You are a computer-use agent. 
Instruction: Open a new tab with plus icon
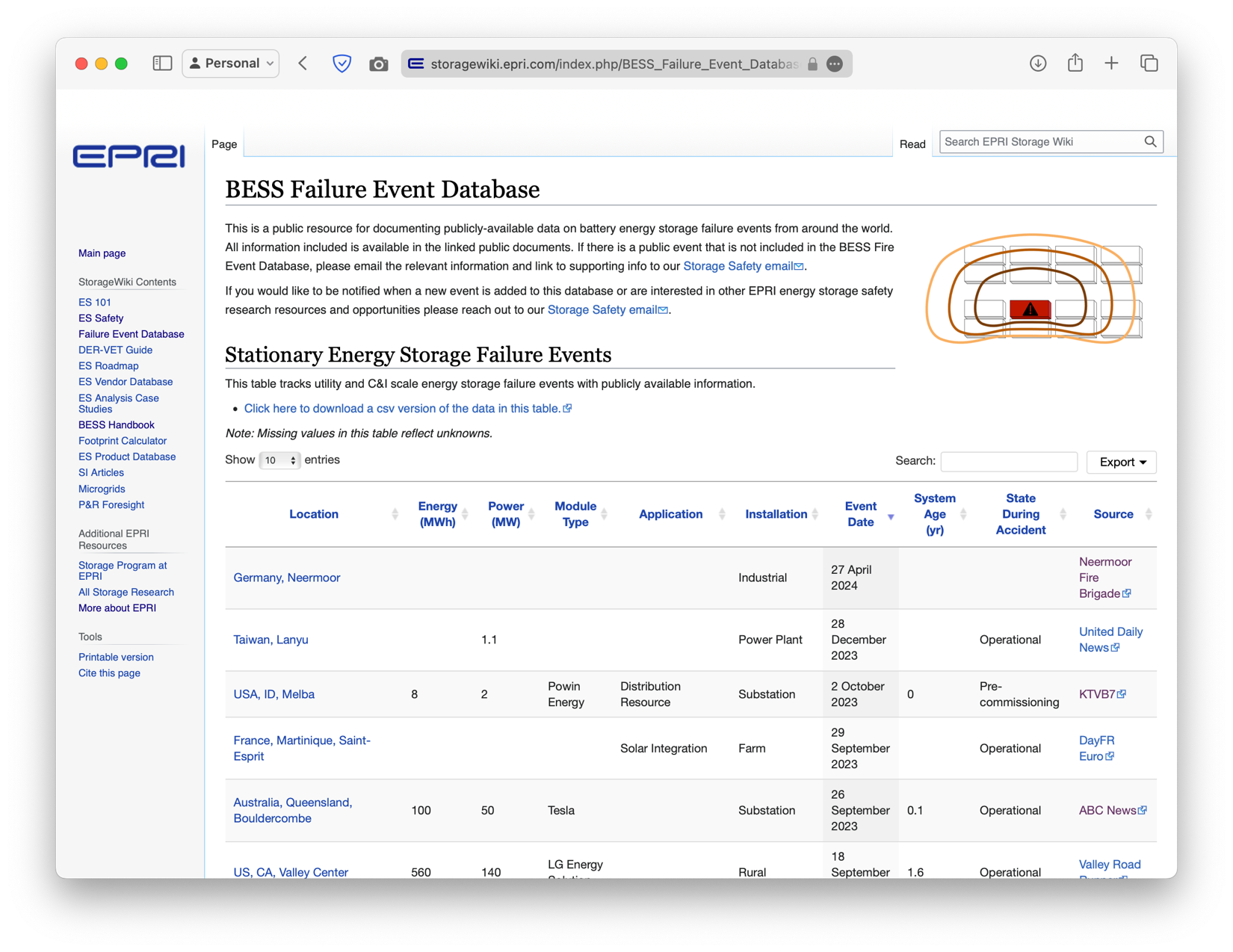(1111, 64)
